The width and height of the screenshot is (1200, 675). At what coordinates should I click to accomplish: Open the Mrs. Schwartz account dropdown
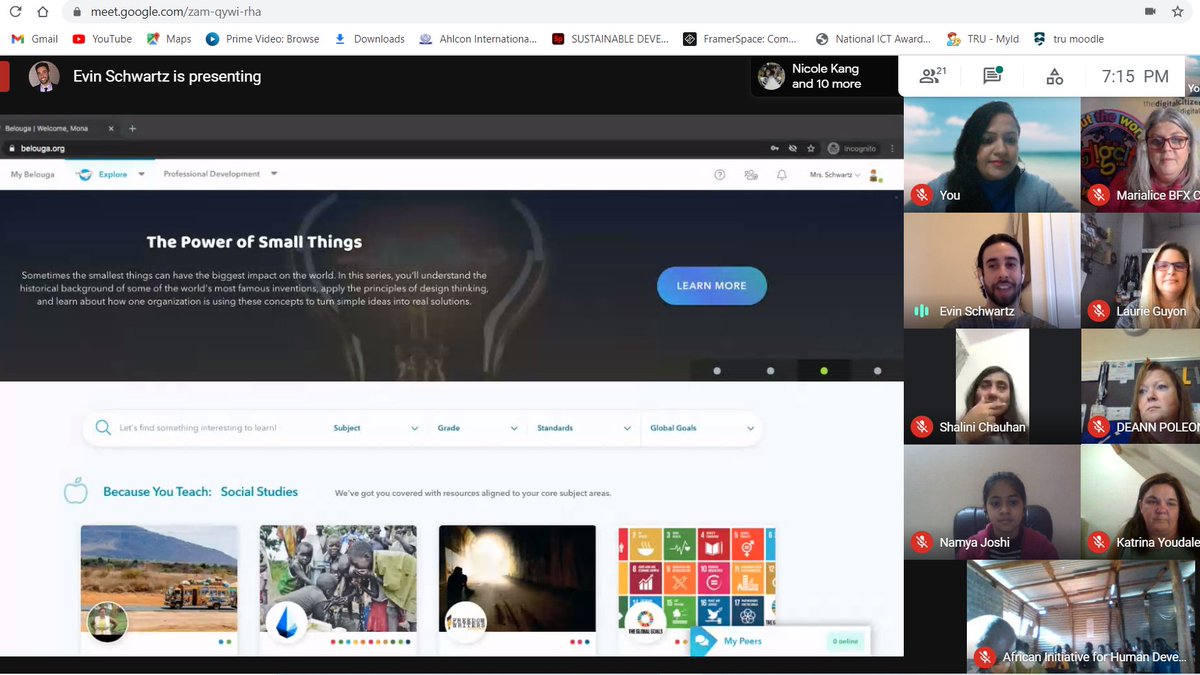tap(835, 175)
